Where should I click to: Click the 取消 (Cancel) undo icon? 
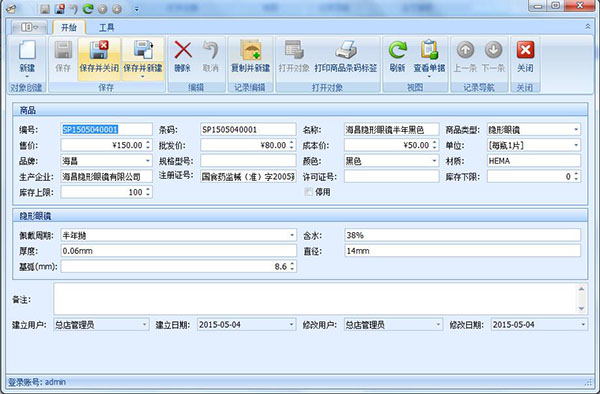[x=210, y=51]
